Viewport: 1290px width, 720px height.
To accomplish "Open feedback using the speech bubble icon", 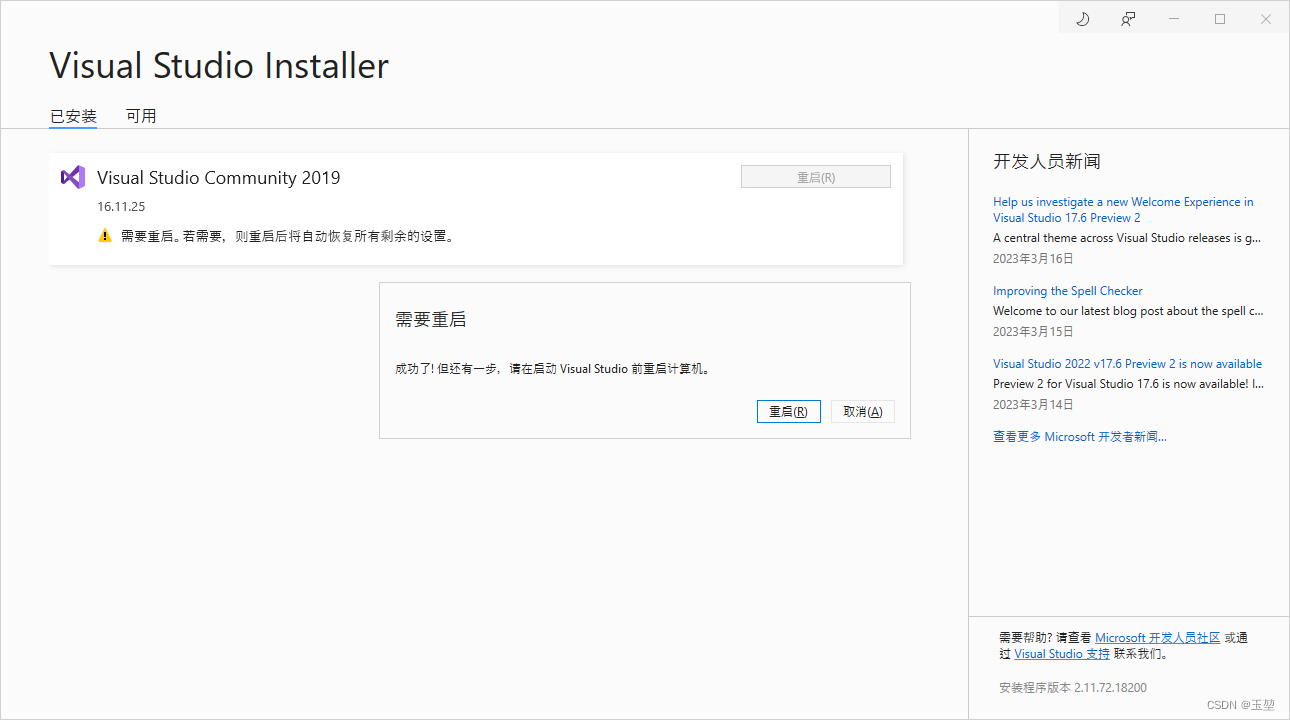I will pos(1128,18).
